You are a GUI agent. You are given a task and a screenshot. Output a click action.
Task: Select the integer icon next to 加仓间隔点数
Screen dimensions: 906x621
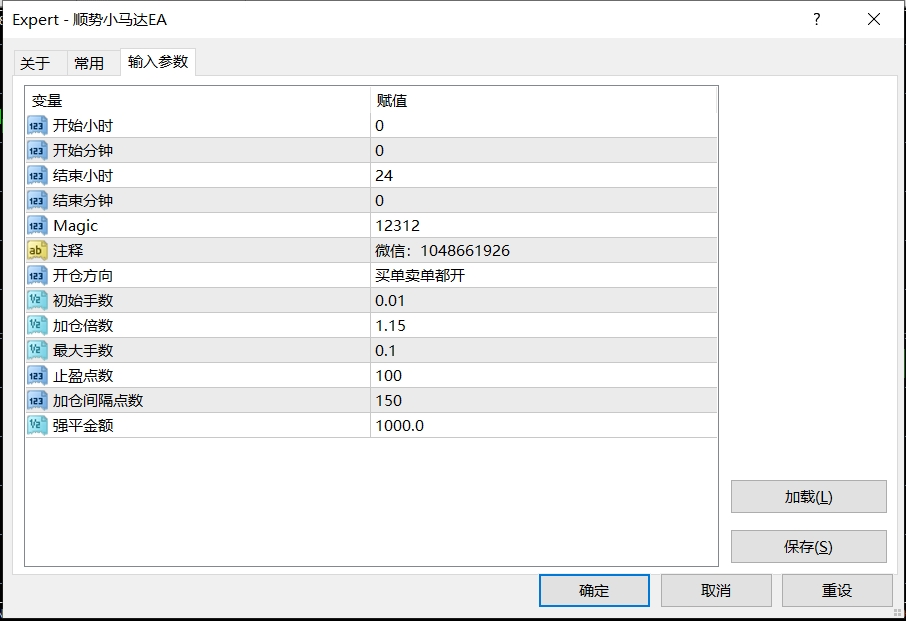(x=37, y=400)
